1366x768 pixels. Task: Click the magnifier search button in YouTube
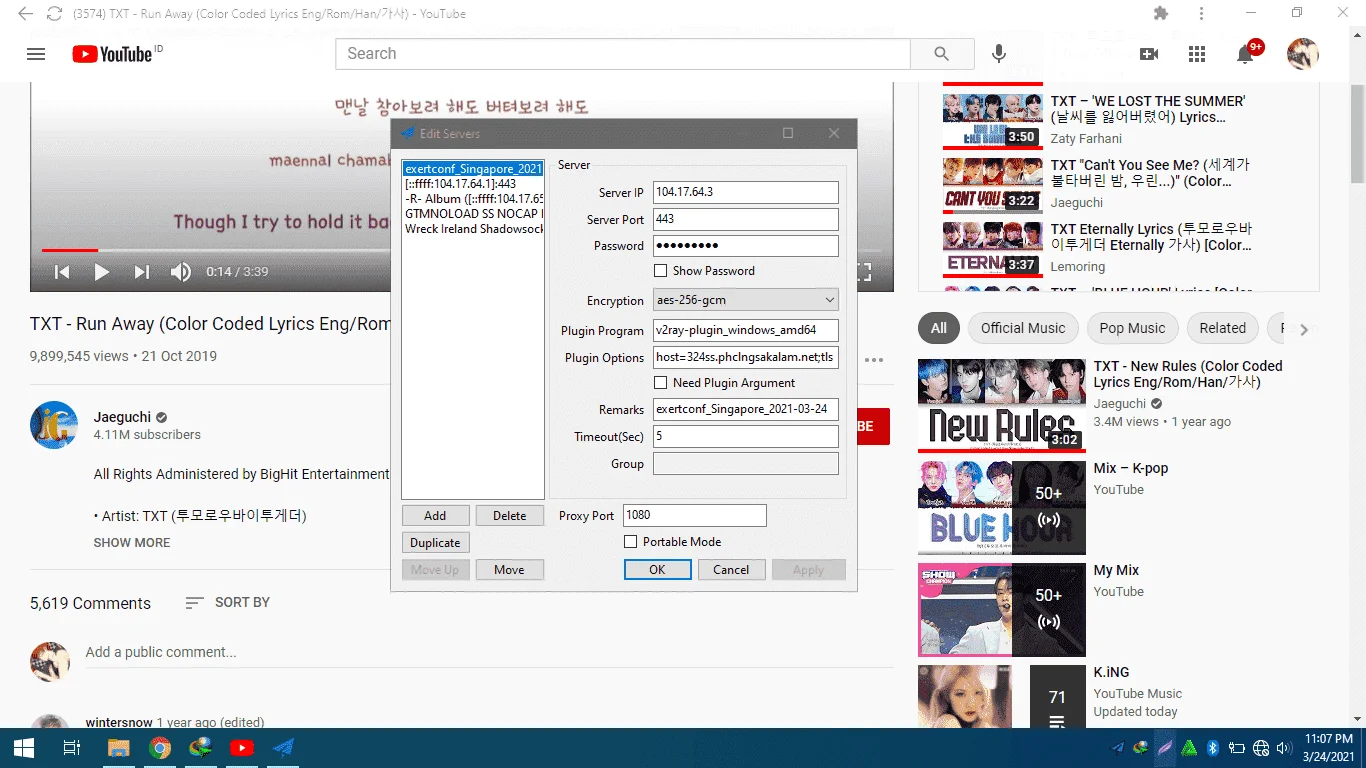click(942, 54)
